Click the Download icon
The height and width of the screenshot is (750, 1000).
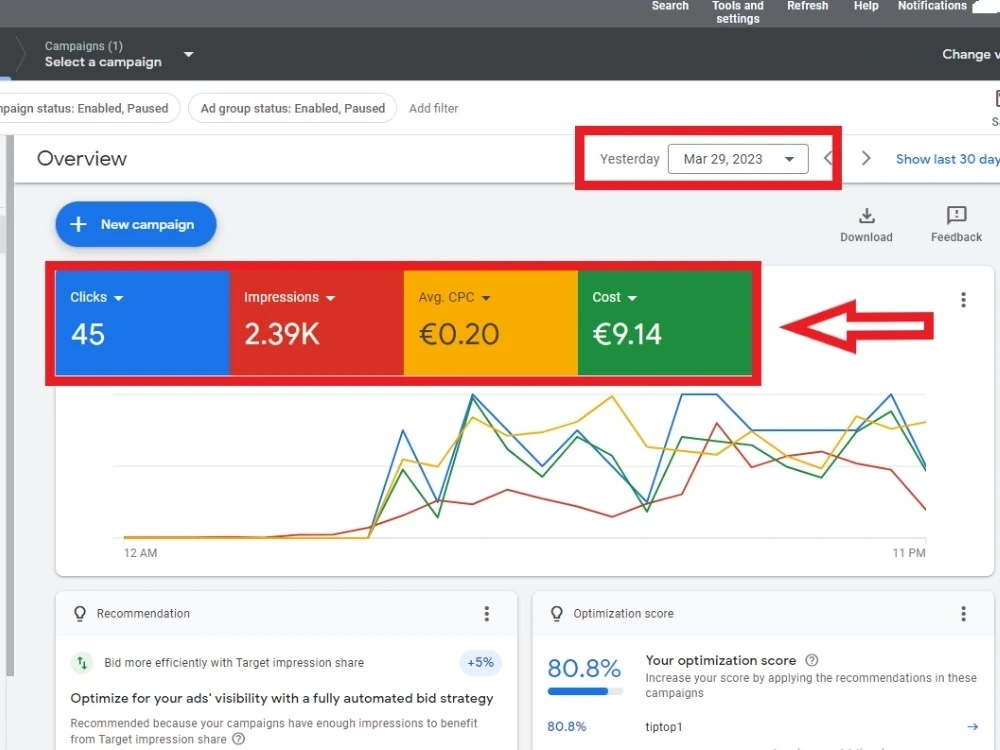coord(866,216)
